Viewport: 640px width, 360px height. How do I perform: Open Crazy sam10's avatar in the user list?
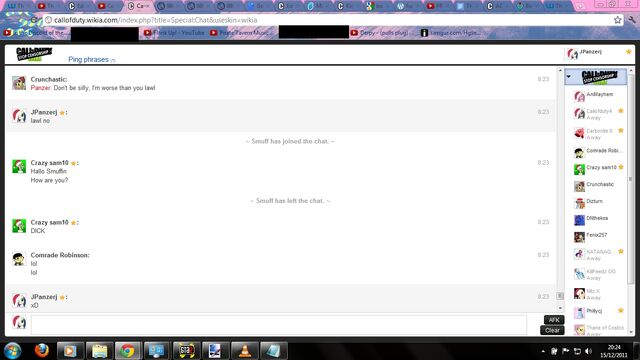(x=579, y=169)
